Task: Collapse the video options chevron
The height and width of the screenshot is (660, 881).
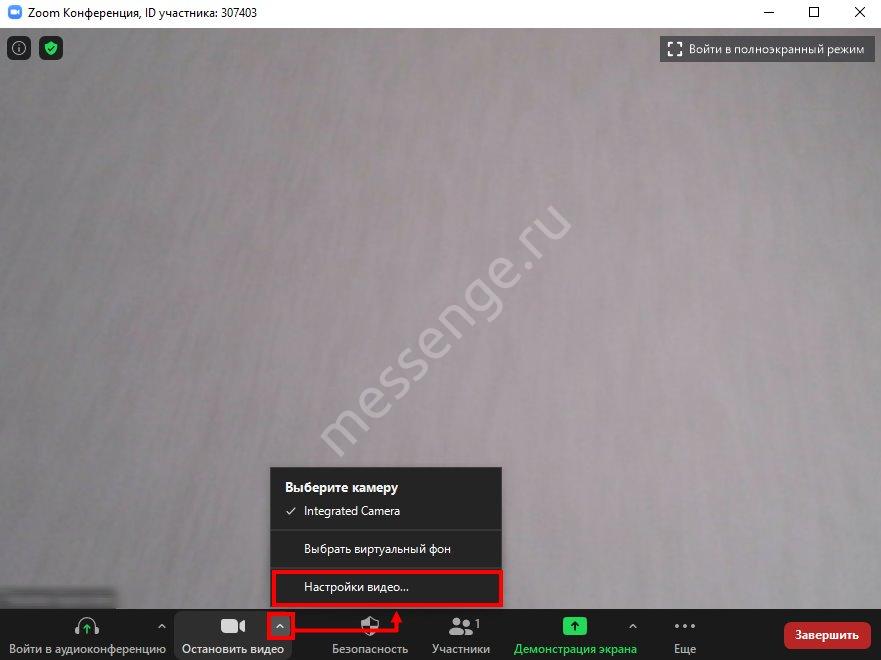Action: pos(280,626)
